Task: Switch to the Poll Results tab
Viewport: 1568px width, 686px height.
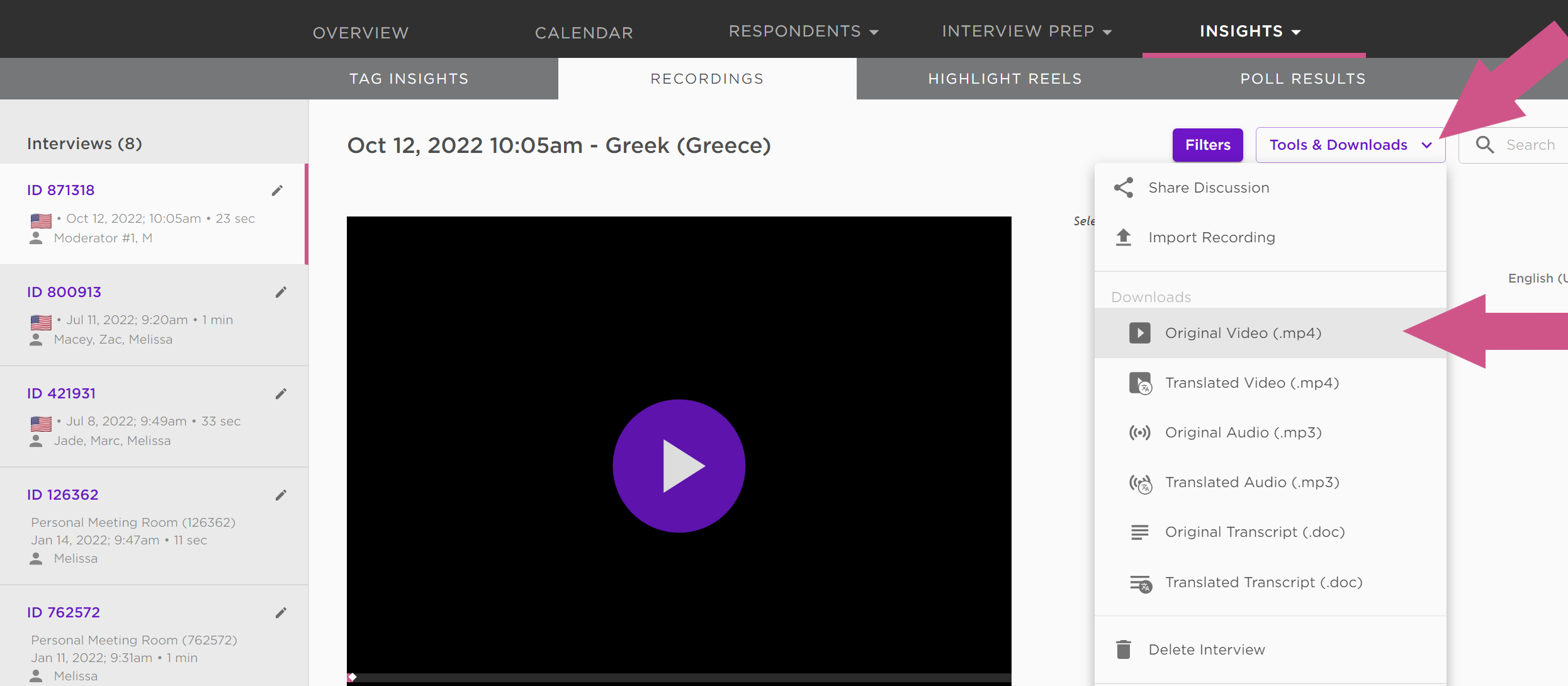Action: pos(1303,79)
